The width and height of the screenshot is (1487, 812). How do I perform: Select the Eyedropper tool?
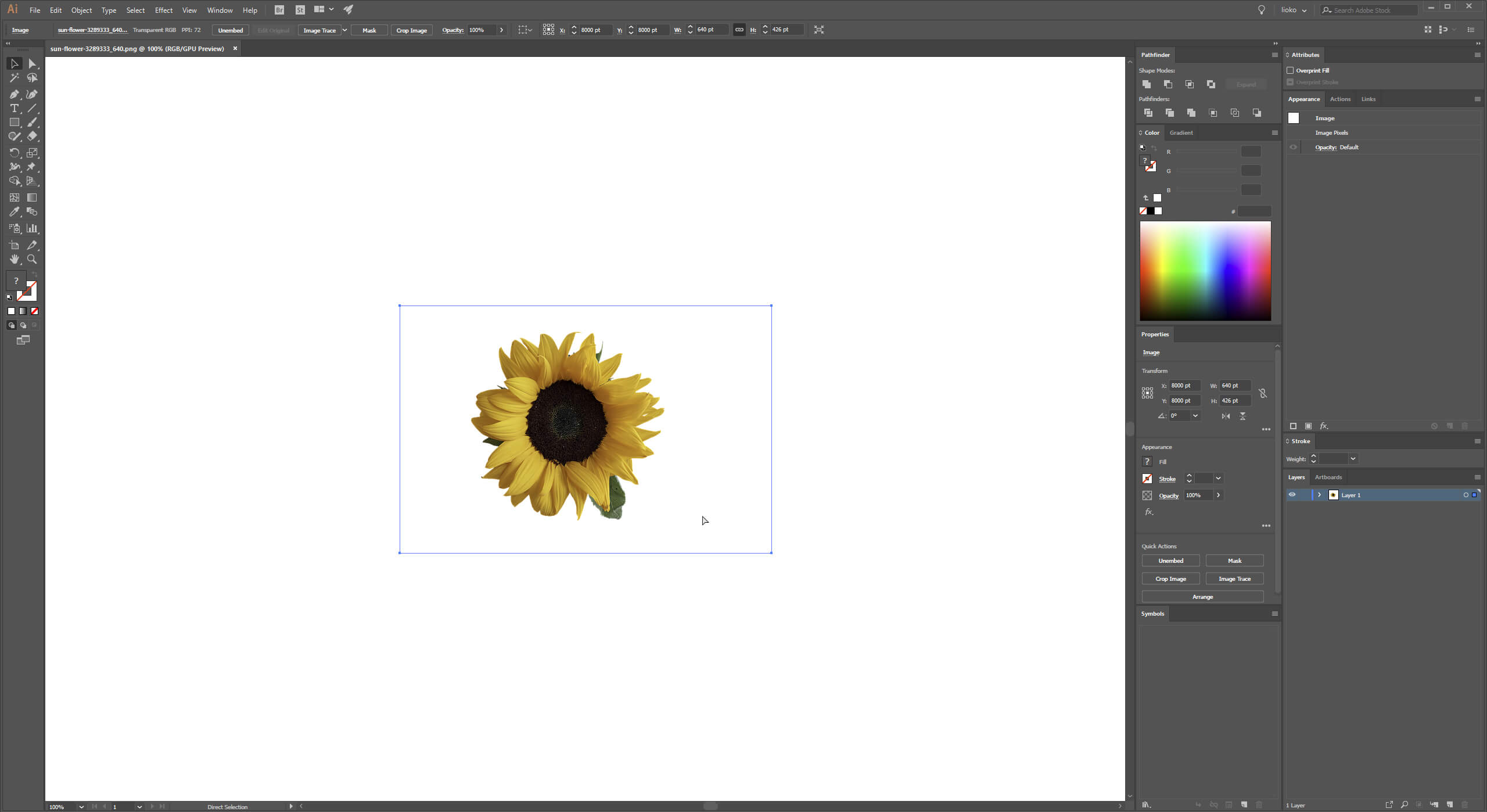pos(14,211)
